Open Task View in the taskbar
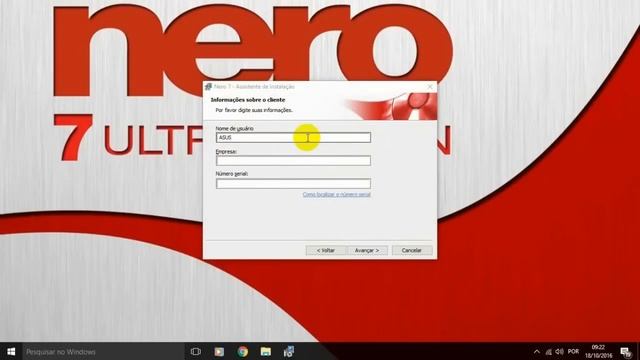 (196, 351)
